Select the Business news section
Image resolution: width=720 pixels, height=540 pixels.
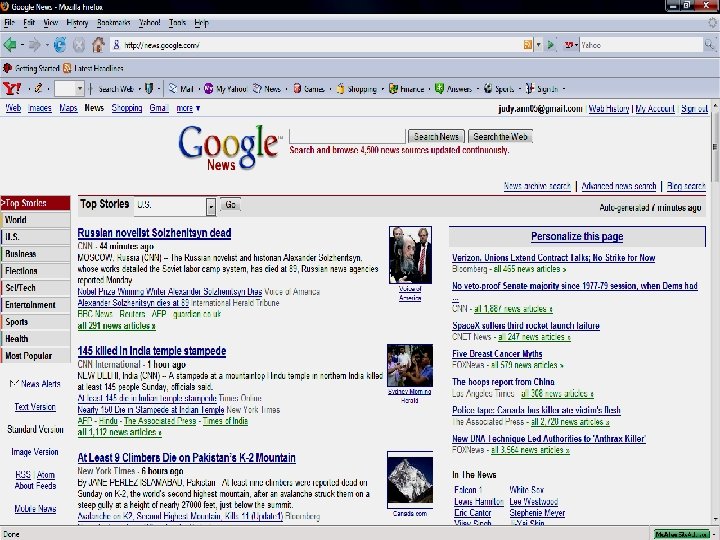tap(36, 254)
